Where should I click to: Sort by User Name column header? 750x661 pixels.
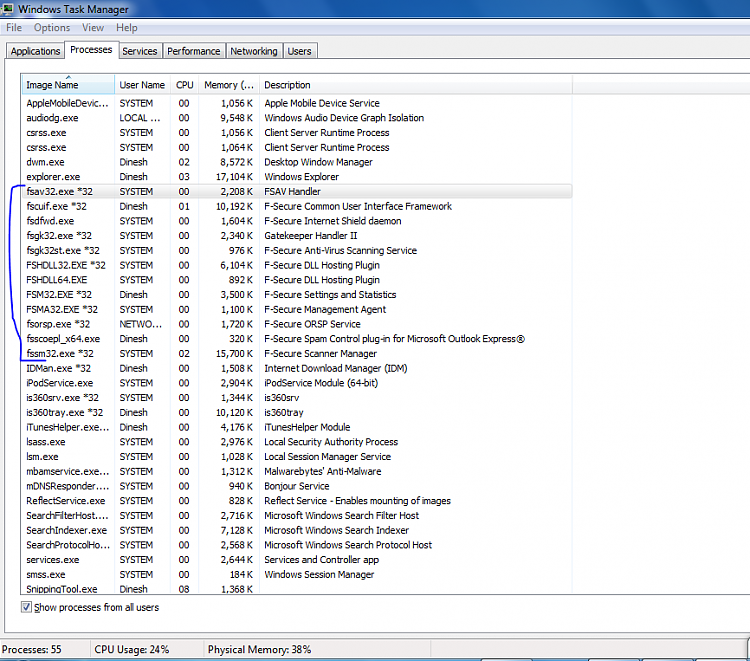click(143, 85)
